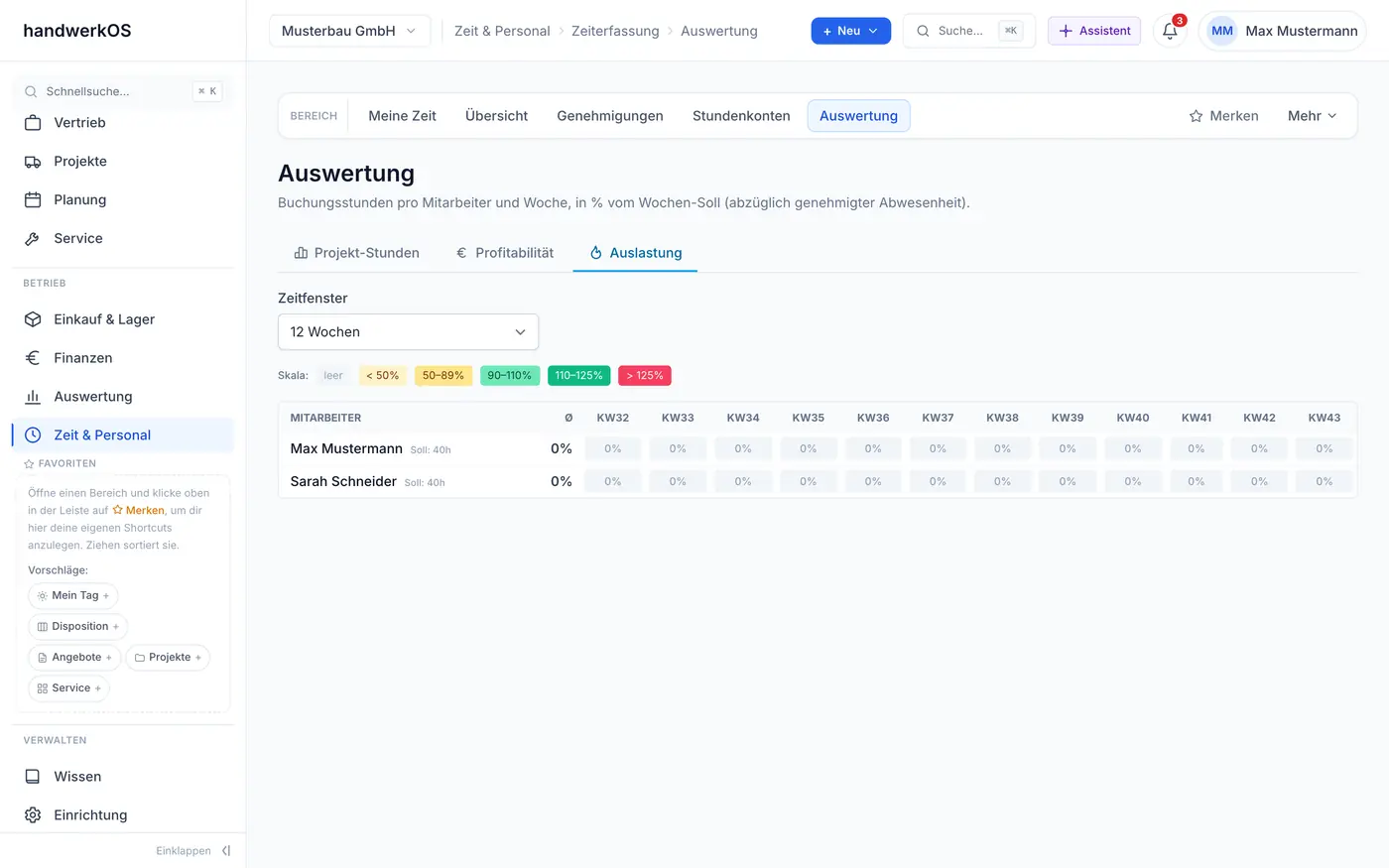Collapse the sidebar via Einklappen
This screenshot has width=1389, height=868.
click(193, 851)
